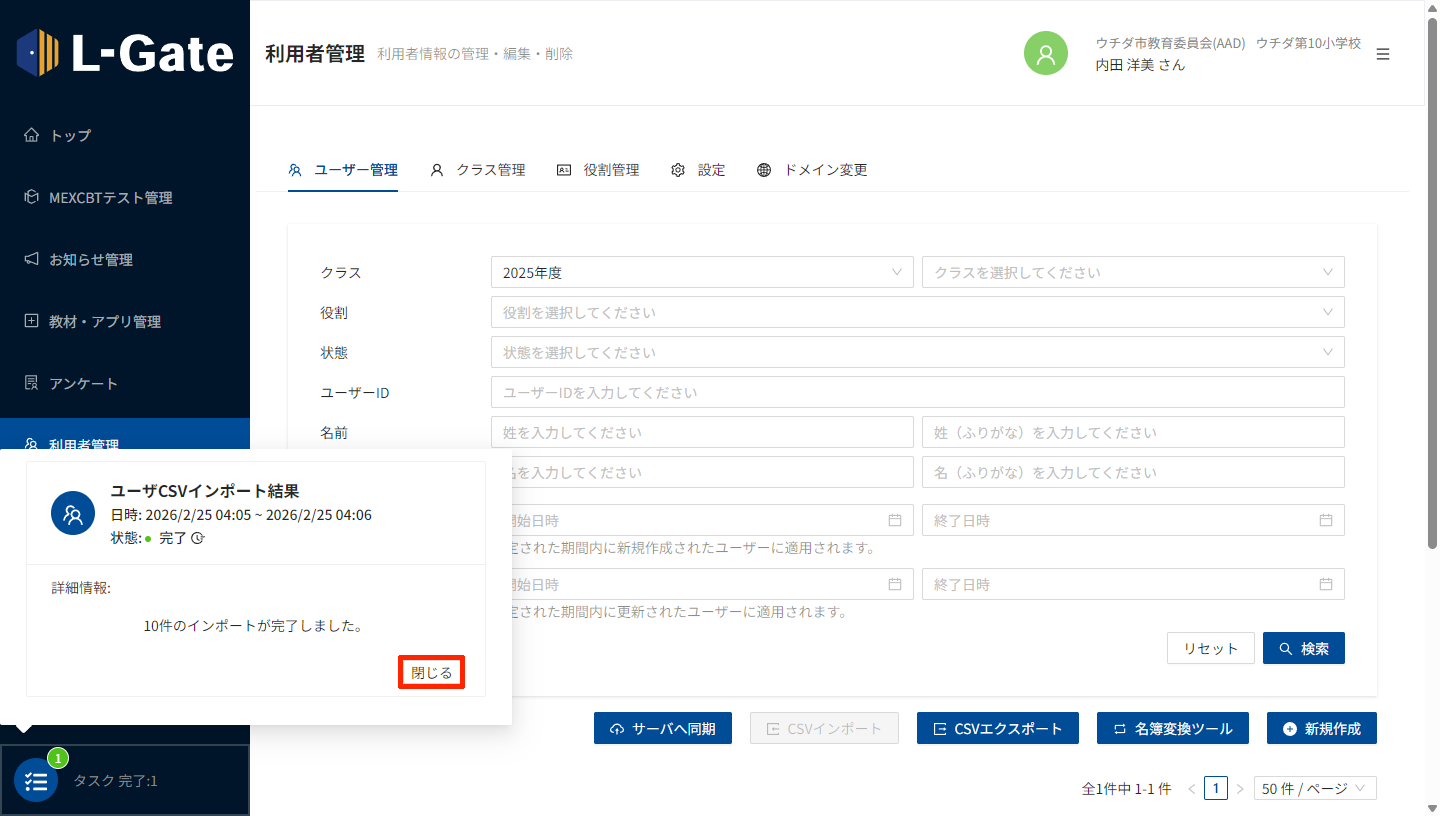
Task: Click the green user avatar icon
Action: [x=1046, y=53]
